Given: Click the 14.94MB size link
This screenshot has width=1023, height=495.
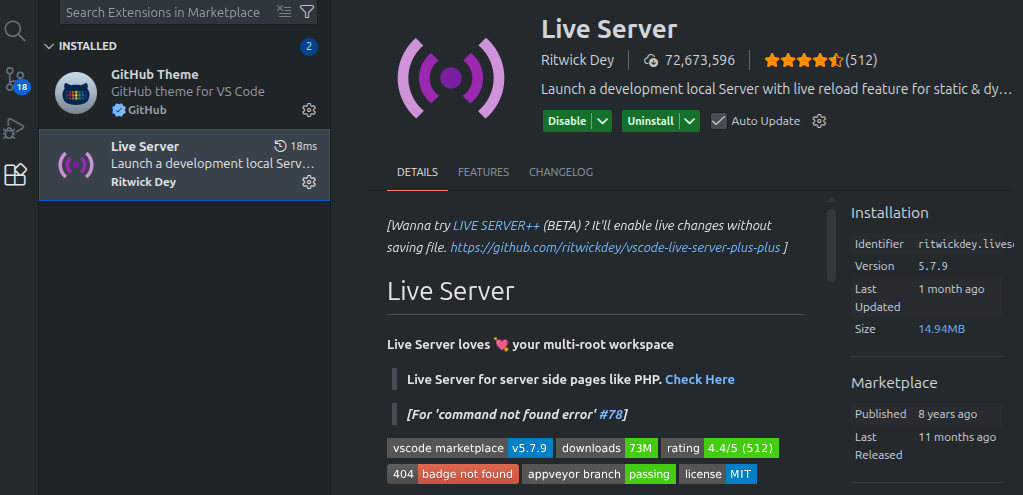Looking at the screenshot, I should (941, 329).
